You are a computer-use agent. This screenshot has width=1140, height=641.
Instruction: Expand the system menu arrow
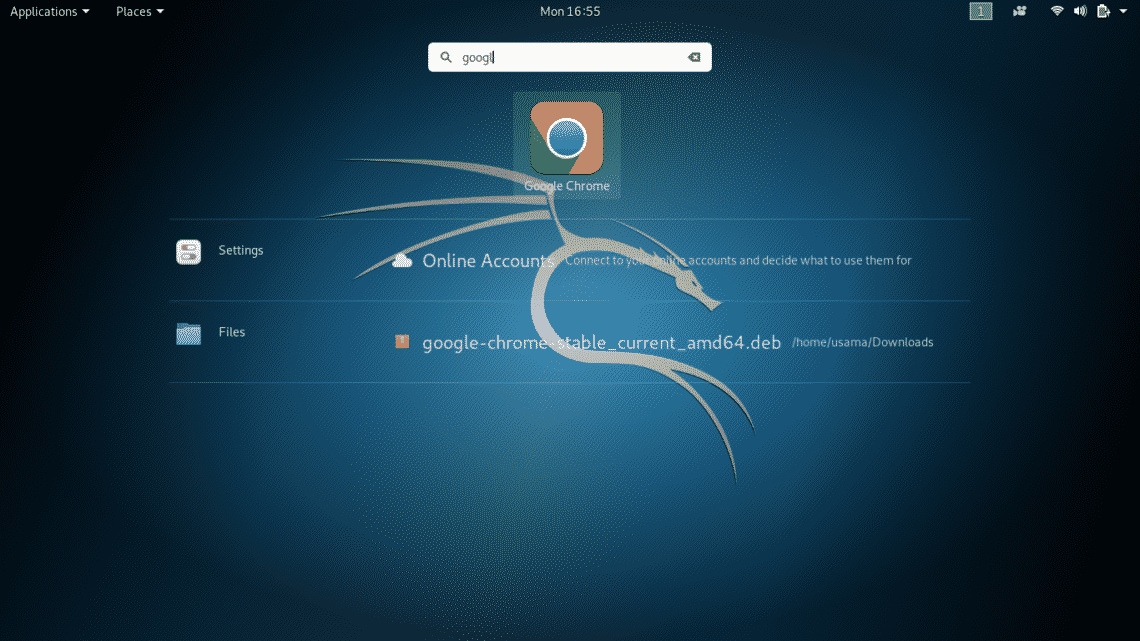tap(1123, 12)
